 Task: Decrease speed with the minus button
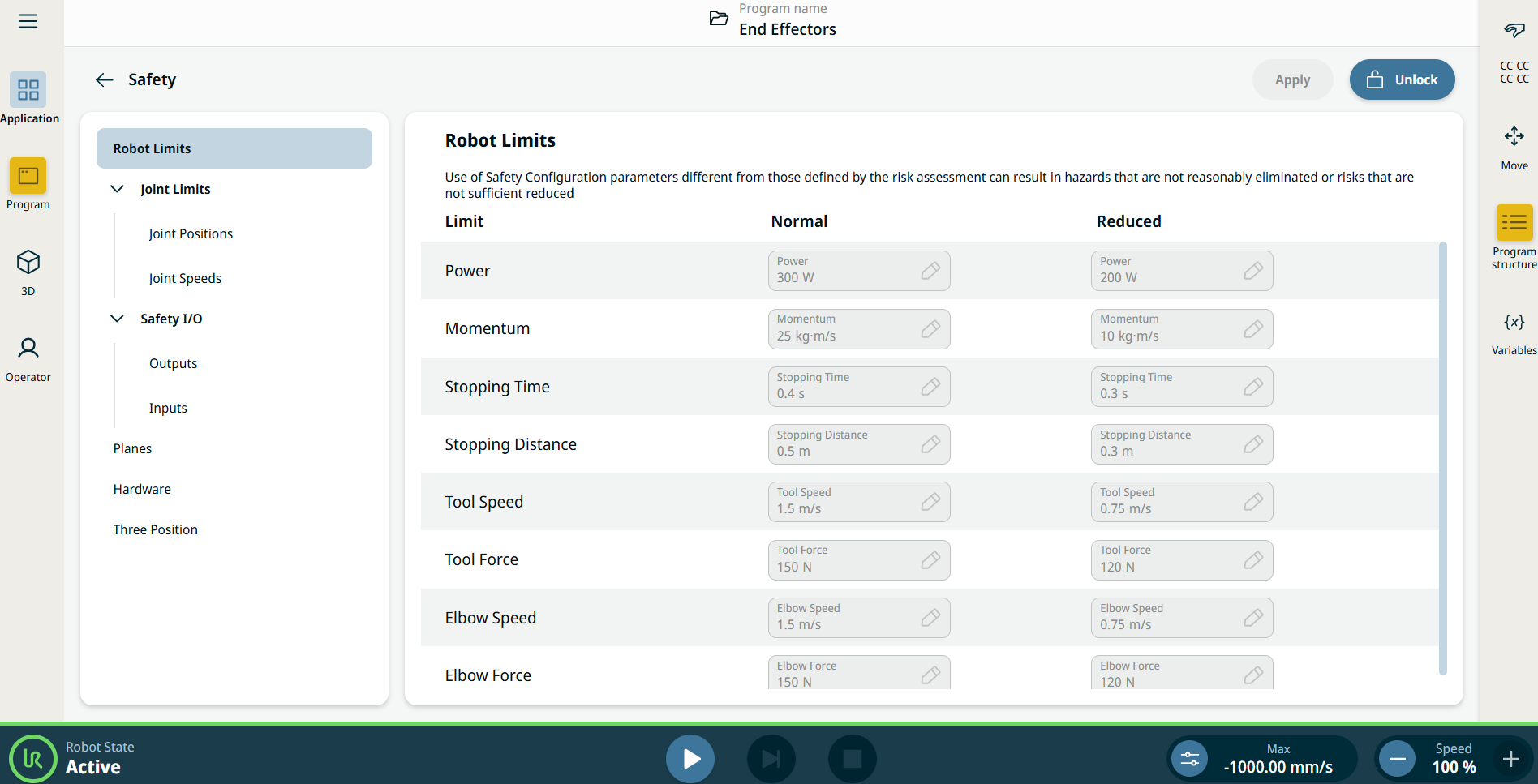[x=1397, y=759]
